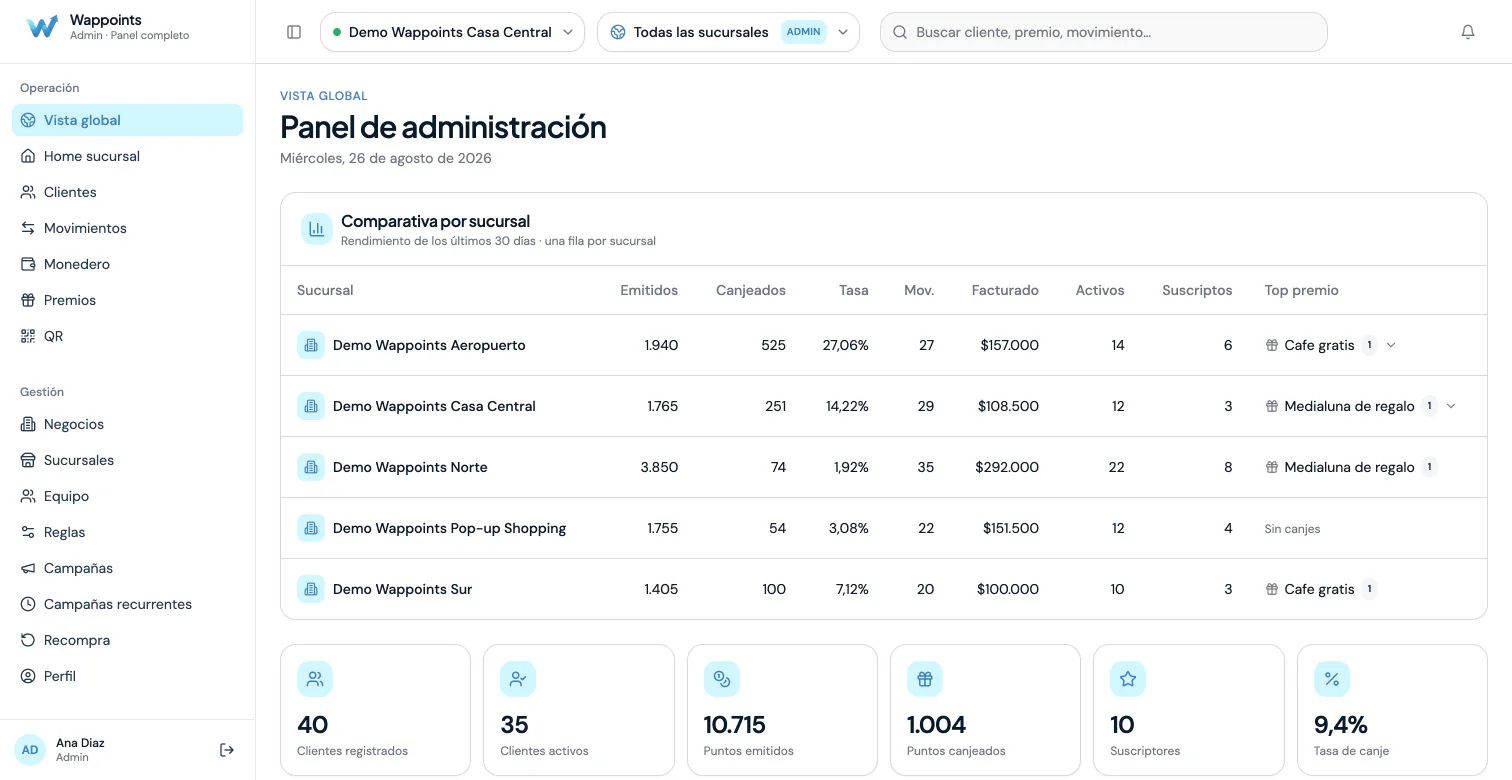
Task: Click the building icon for Demo Wappoints Casa Central row
Action: coord(311,406)
